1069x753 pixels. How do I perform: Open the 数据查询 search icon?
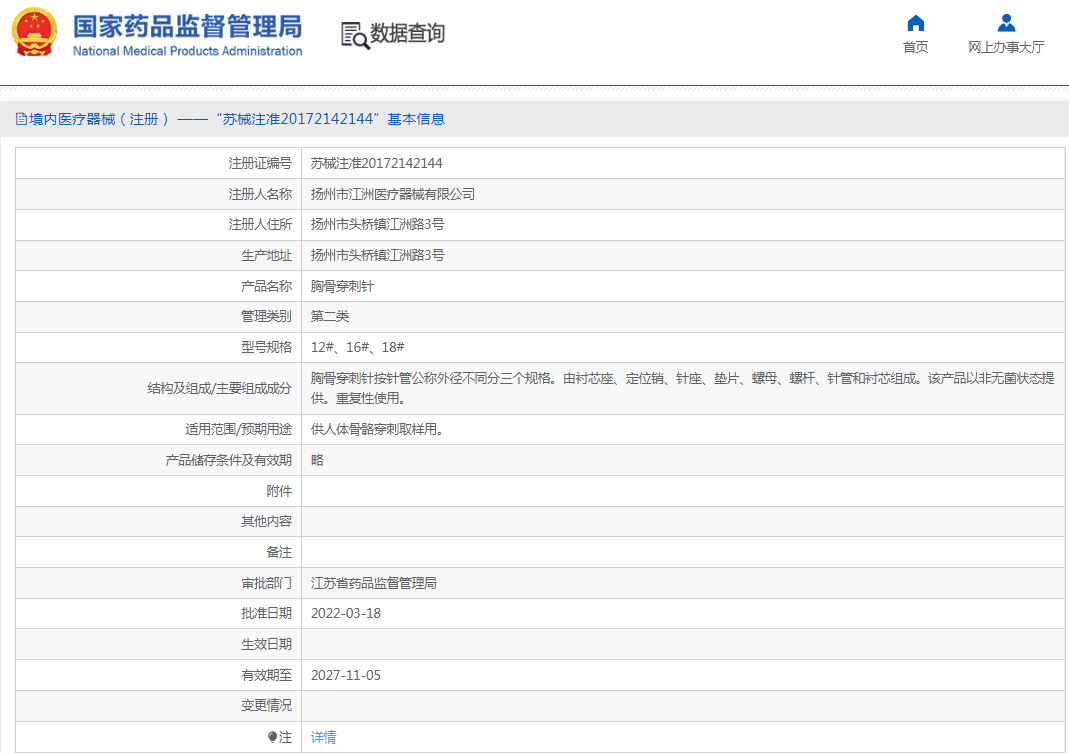(355, 35)
